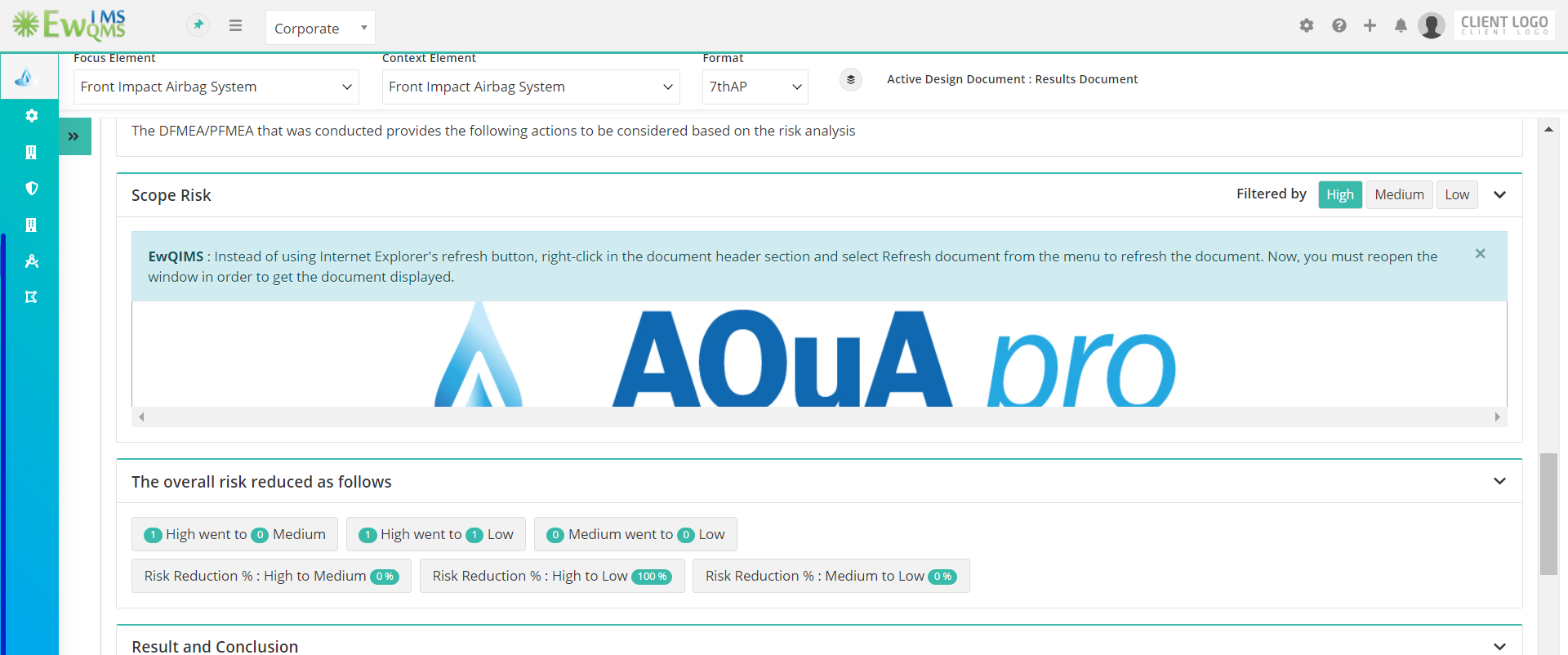
Task: Dismiss the EwQIMS refresh notice
Action: (1480, 254)
